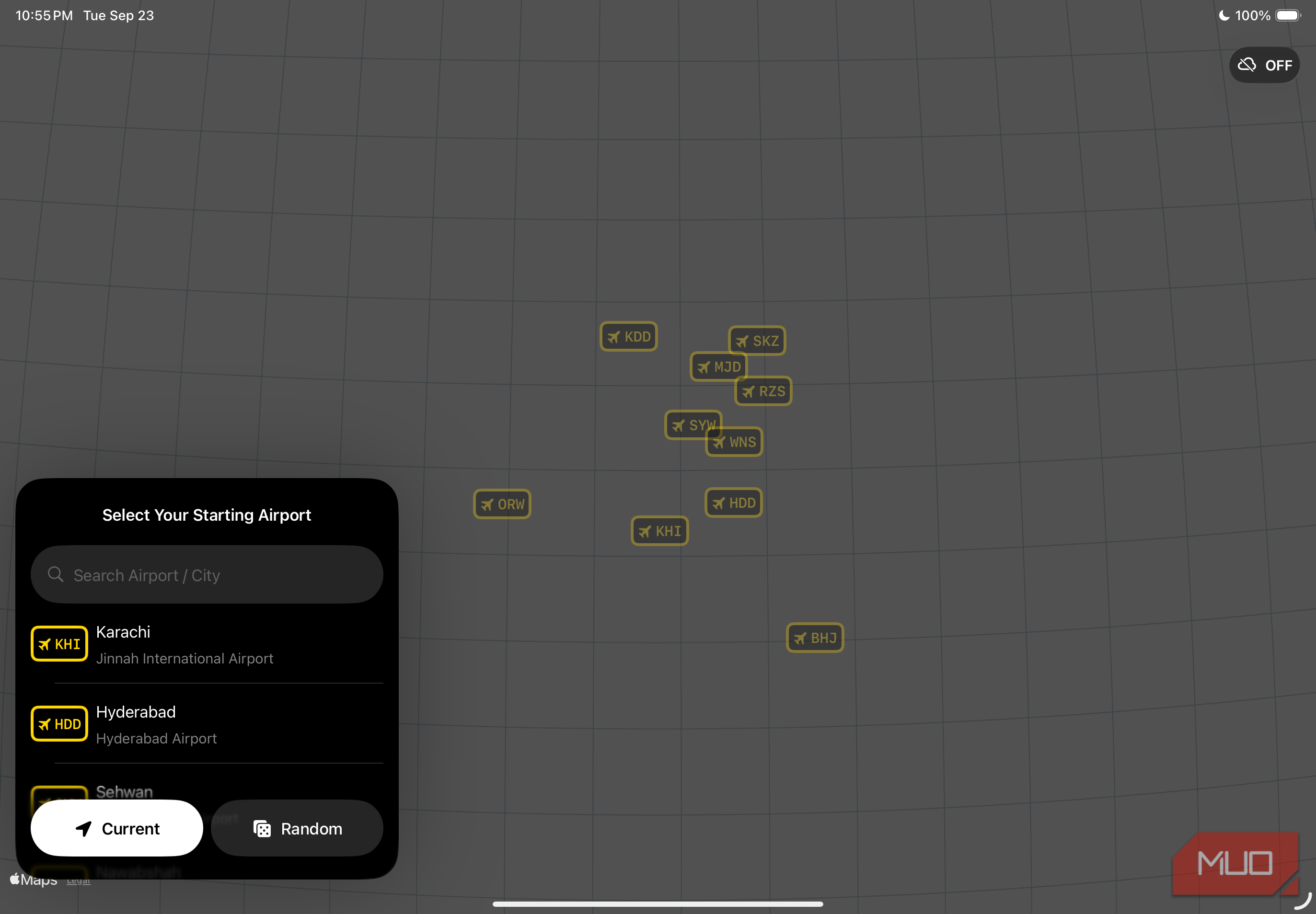This screenshot has height=914, width=1316.
Task: Tap the SYW airport marker
Action: (693, 425)
